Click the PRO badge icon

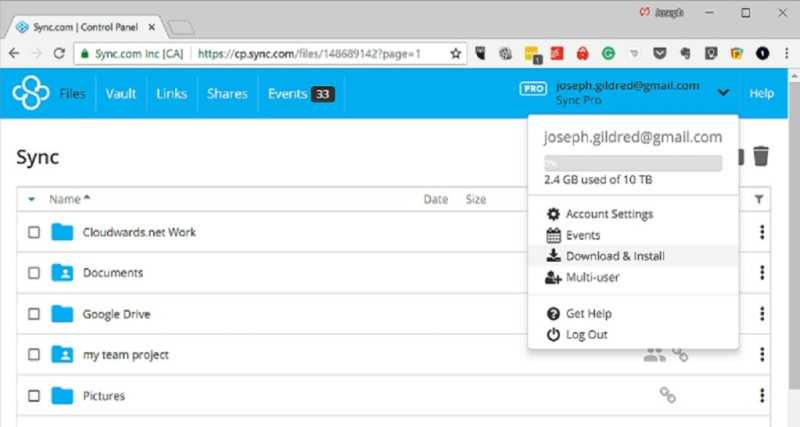coord(533,89)
